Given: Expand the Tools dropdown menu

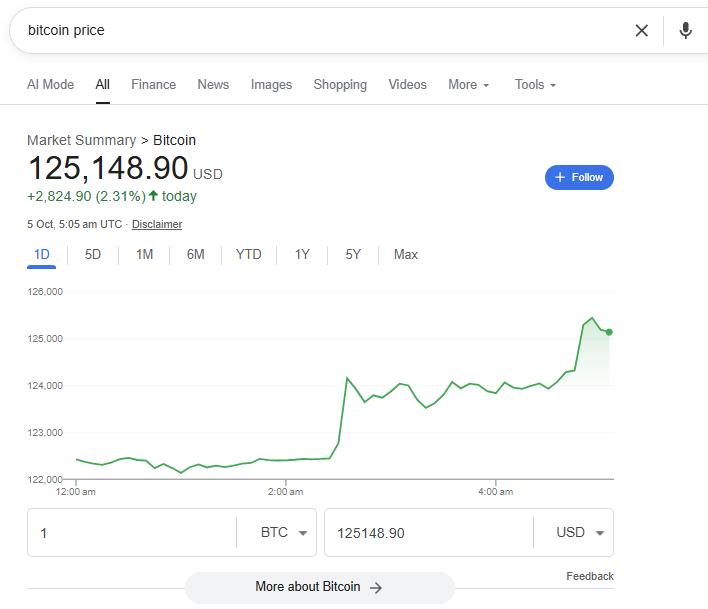Looking at the screenshot, I should pyautogui.click(x=536, y=84).
